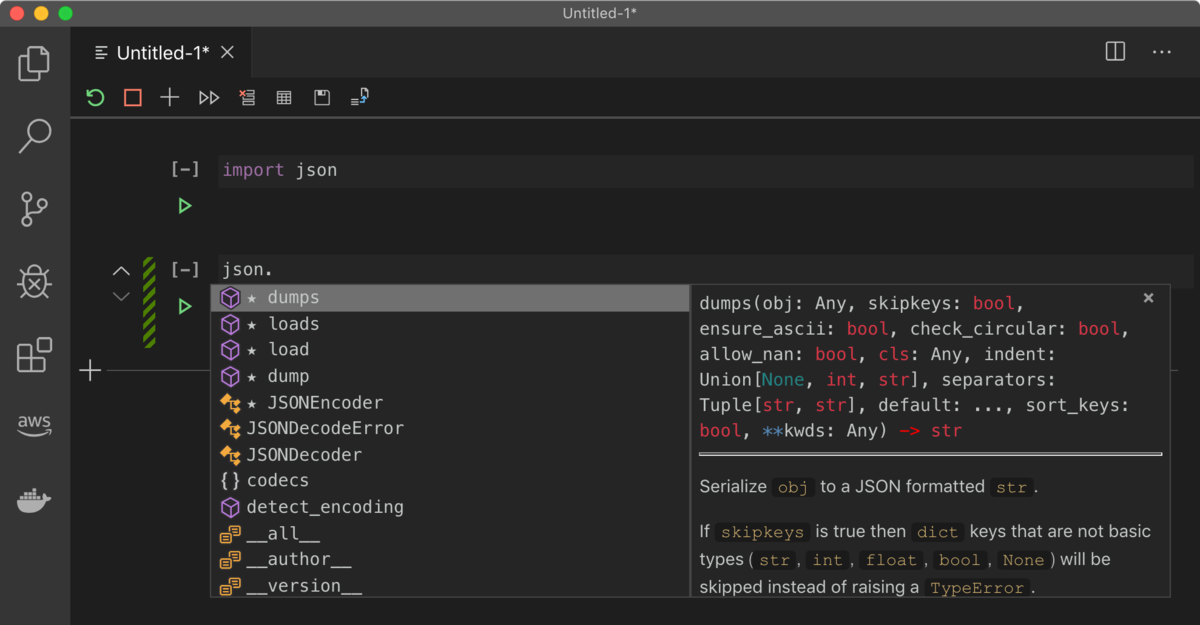The image size is (1200, 625).
Task: Save the session using the floppy disk icon
Action: pyautogui.click(x=321, y=97)
